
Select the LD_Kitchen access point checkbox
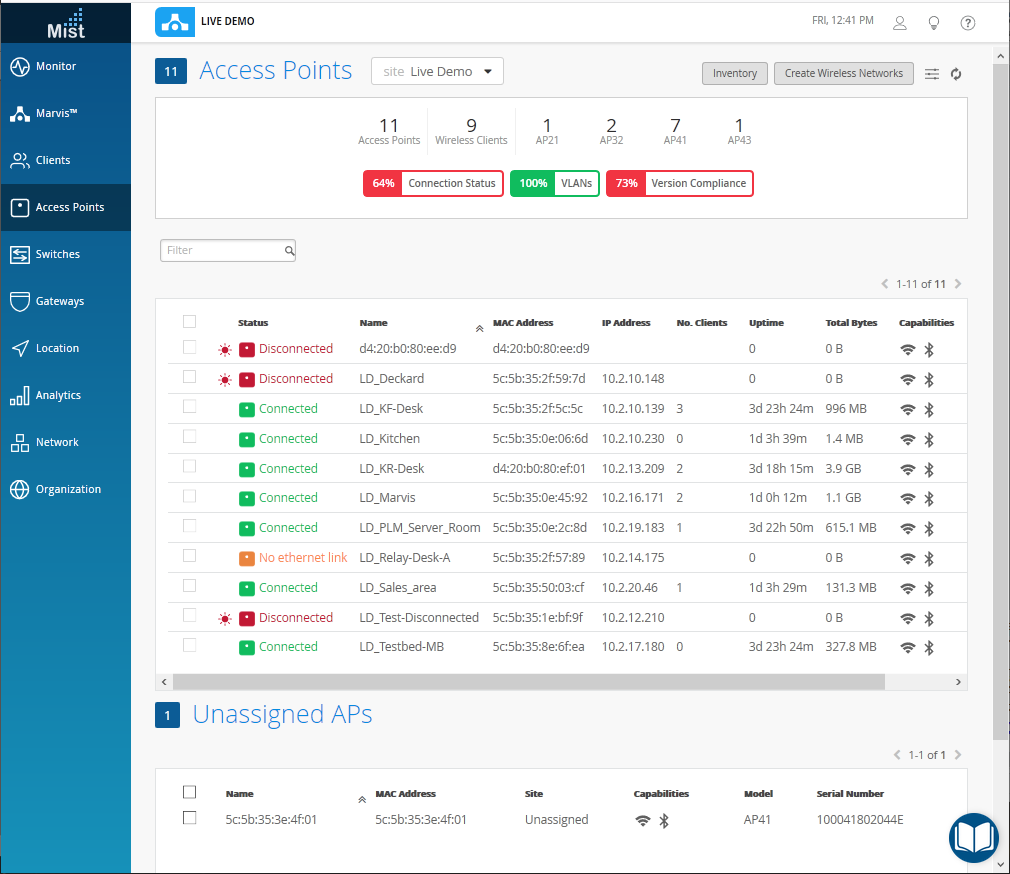190,437
